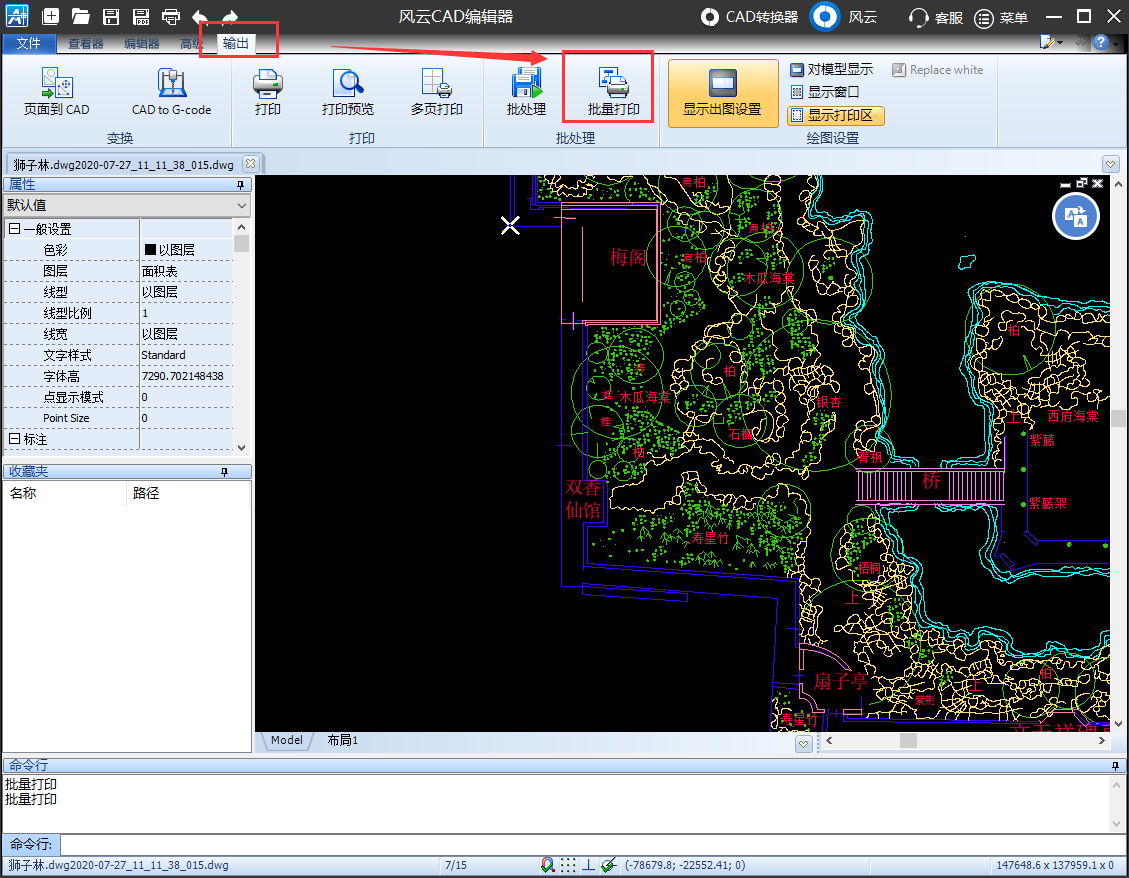Toggle the snap icon in status bar
The width and height of the screenshot is (1129, 878).
pyautogui.click(x=548, y=865)
